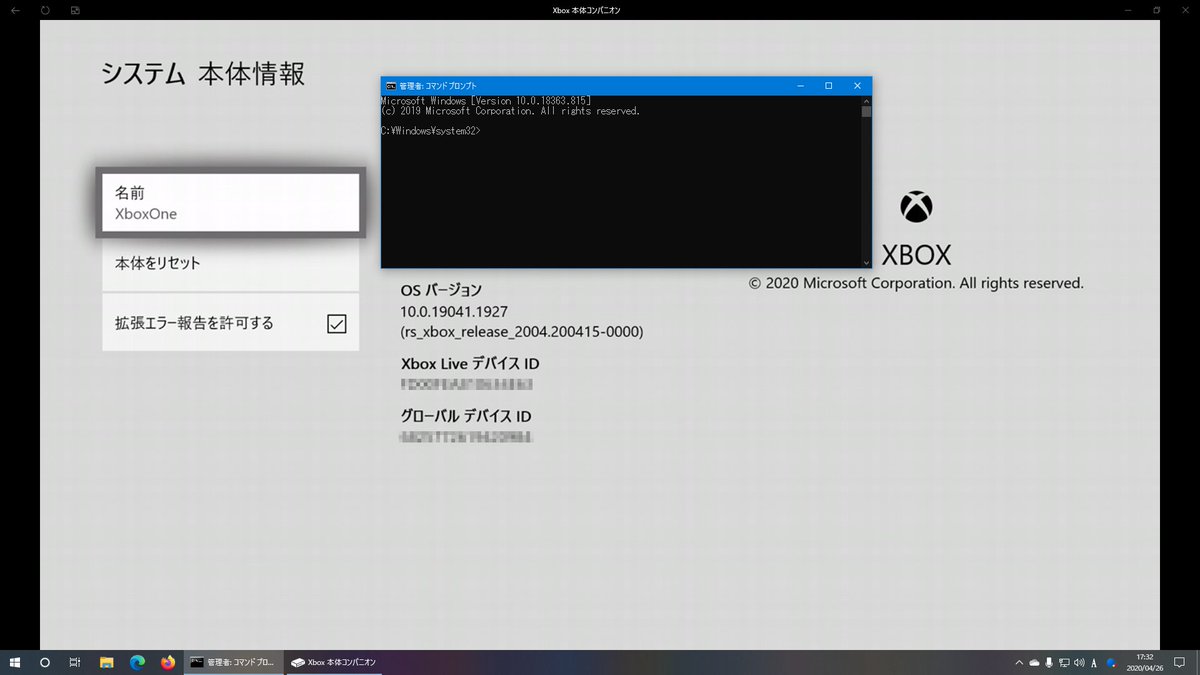Image resolution: width=1200 pixels, height=675 pixels.
Task: Open the clock showing 17:32
Action: (x=1145, y=662)
